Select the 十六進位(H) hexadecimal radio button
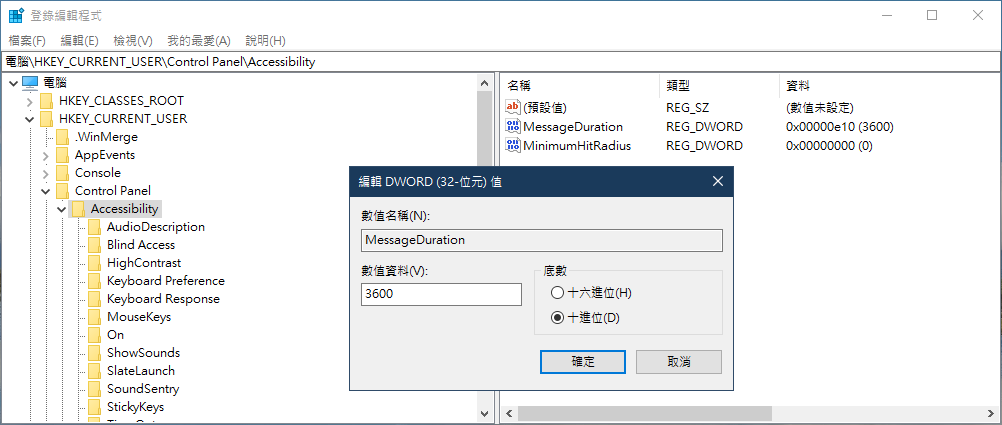This screenshot has height=425, width=1002. pyautogui.click(x=558, y=293)
